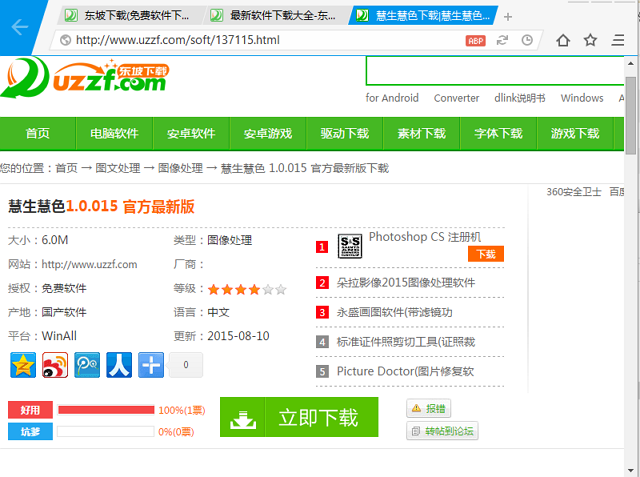Click the site info globe icon in address bar
640x477 pixels.
click(65, 40)
